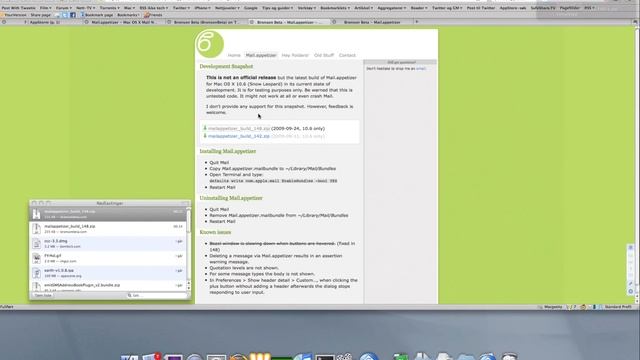The width and height of the screenshot is (640, 360).
Task: Click the defaults write terminal command text
Action: click(273, 181)
